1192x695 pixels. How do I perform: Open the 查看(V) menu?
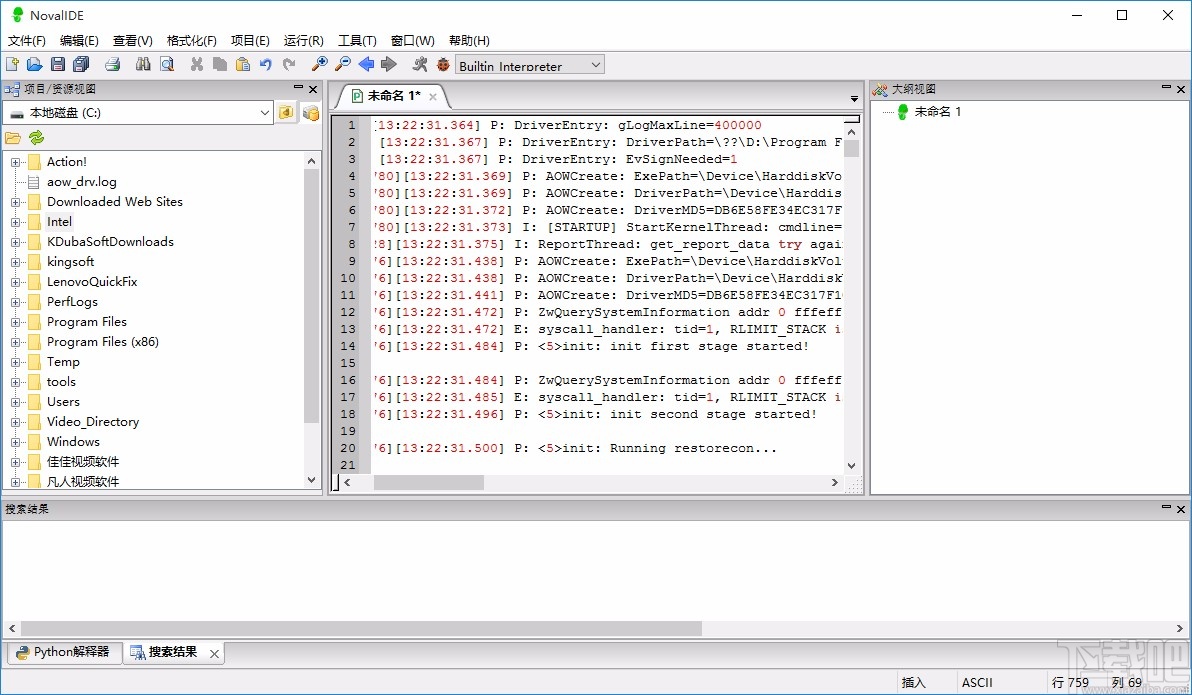[132, 40]
